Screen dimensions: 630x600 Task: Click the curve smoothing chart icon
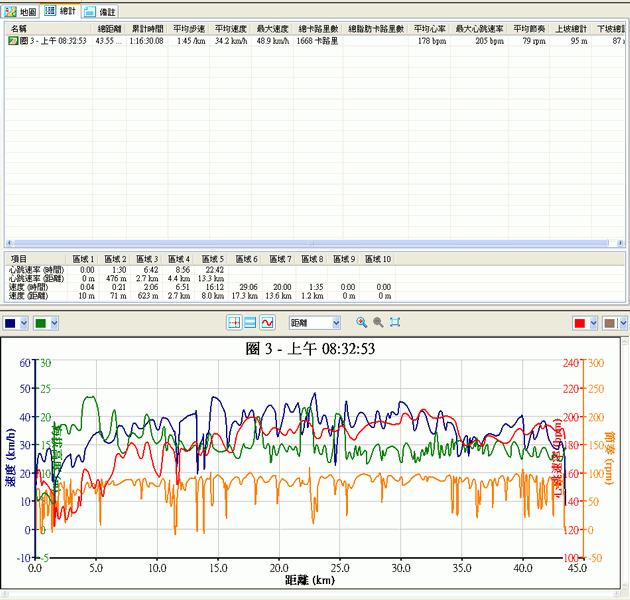tap(268, 323)
